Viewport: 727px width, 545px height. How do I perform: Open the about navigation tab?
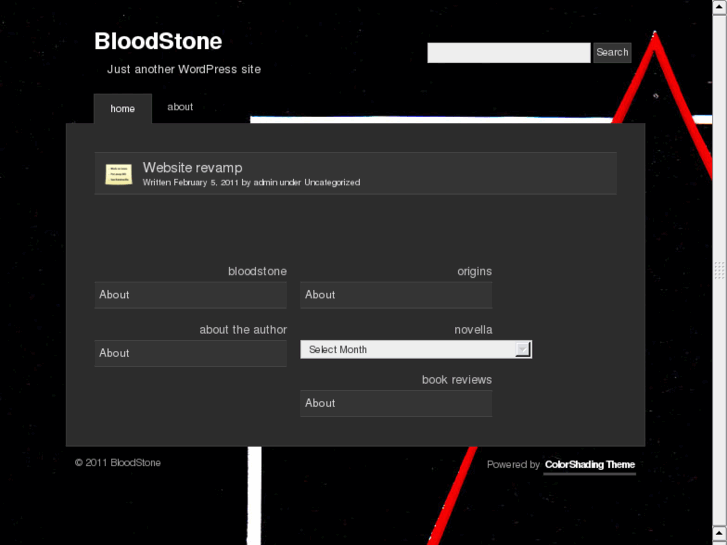click(x=180, y=107)
